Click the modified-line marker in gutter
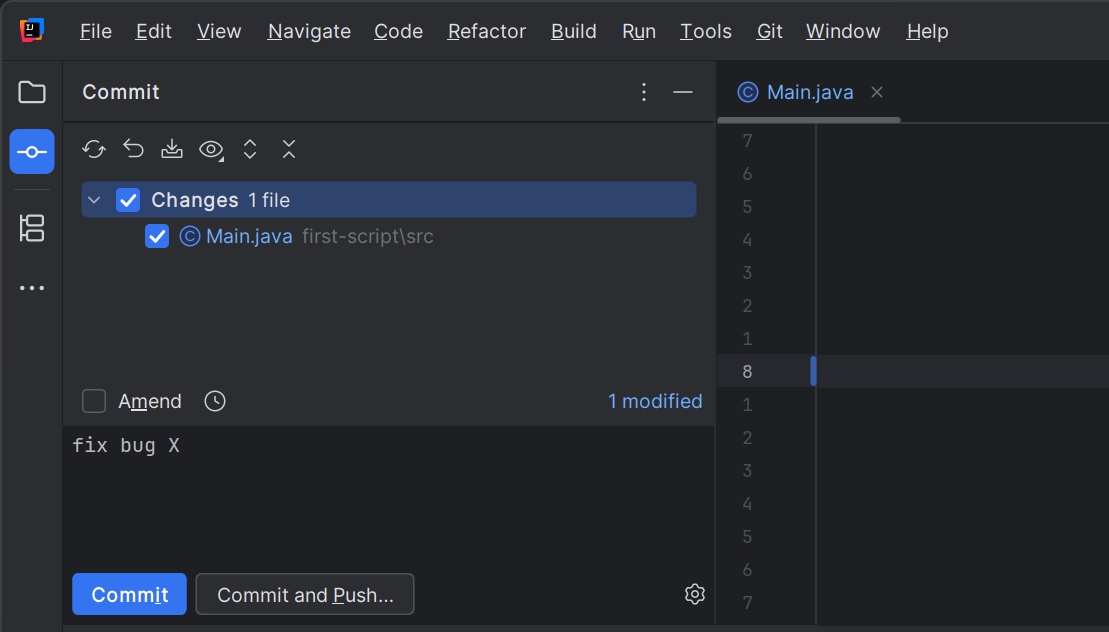1109x632 pixels. pos(813,371)
